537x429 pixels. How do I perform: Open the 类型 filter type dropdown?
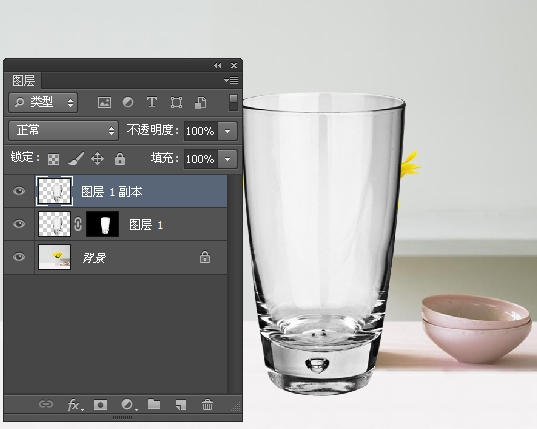coord(43,102)
